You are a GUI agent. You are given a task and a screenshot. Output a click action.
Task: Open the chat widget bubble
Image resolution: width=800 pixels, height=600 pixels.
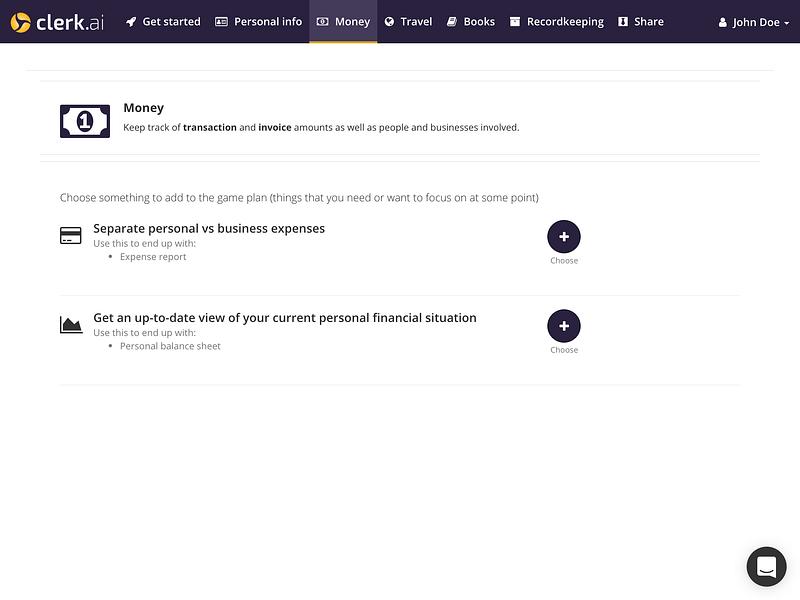pyautogui.click(x=766, y=566)
